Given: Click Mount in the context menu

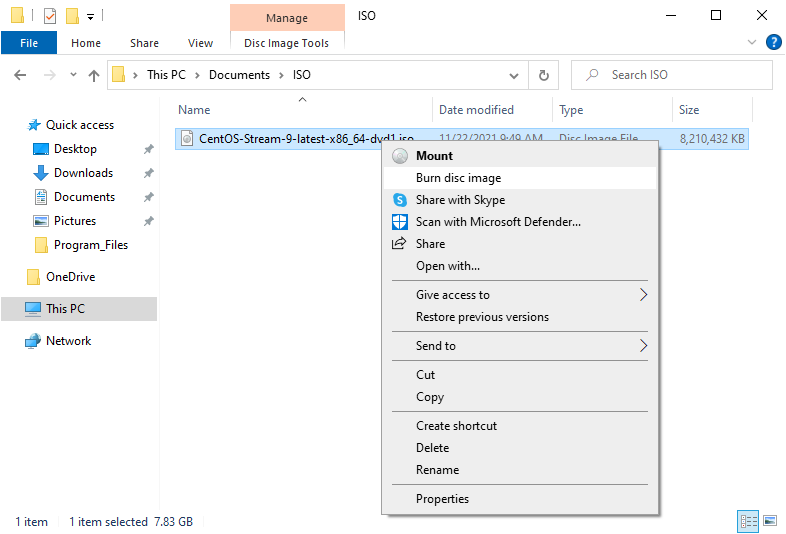Looking at the screenshot, I should point(434,156).
